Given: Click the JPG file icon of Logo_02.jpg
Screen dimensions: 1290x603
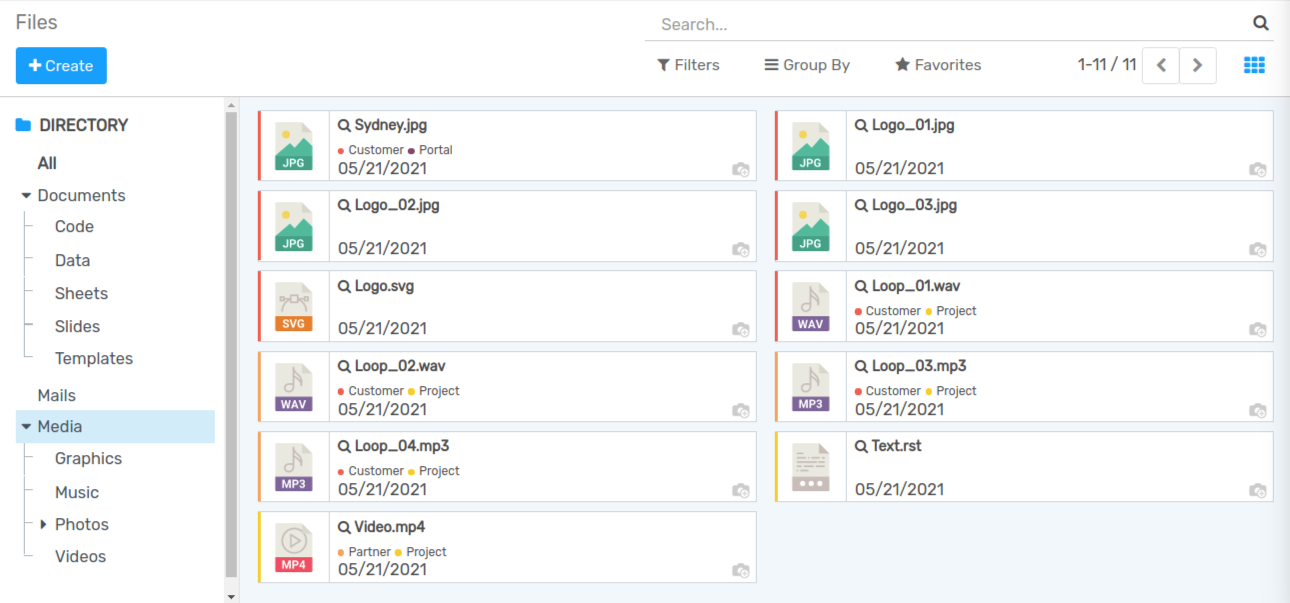Looking at the screenshot, I should pyautogui.click(x=293, y=226).
